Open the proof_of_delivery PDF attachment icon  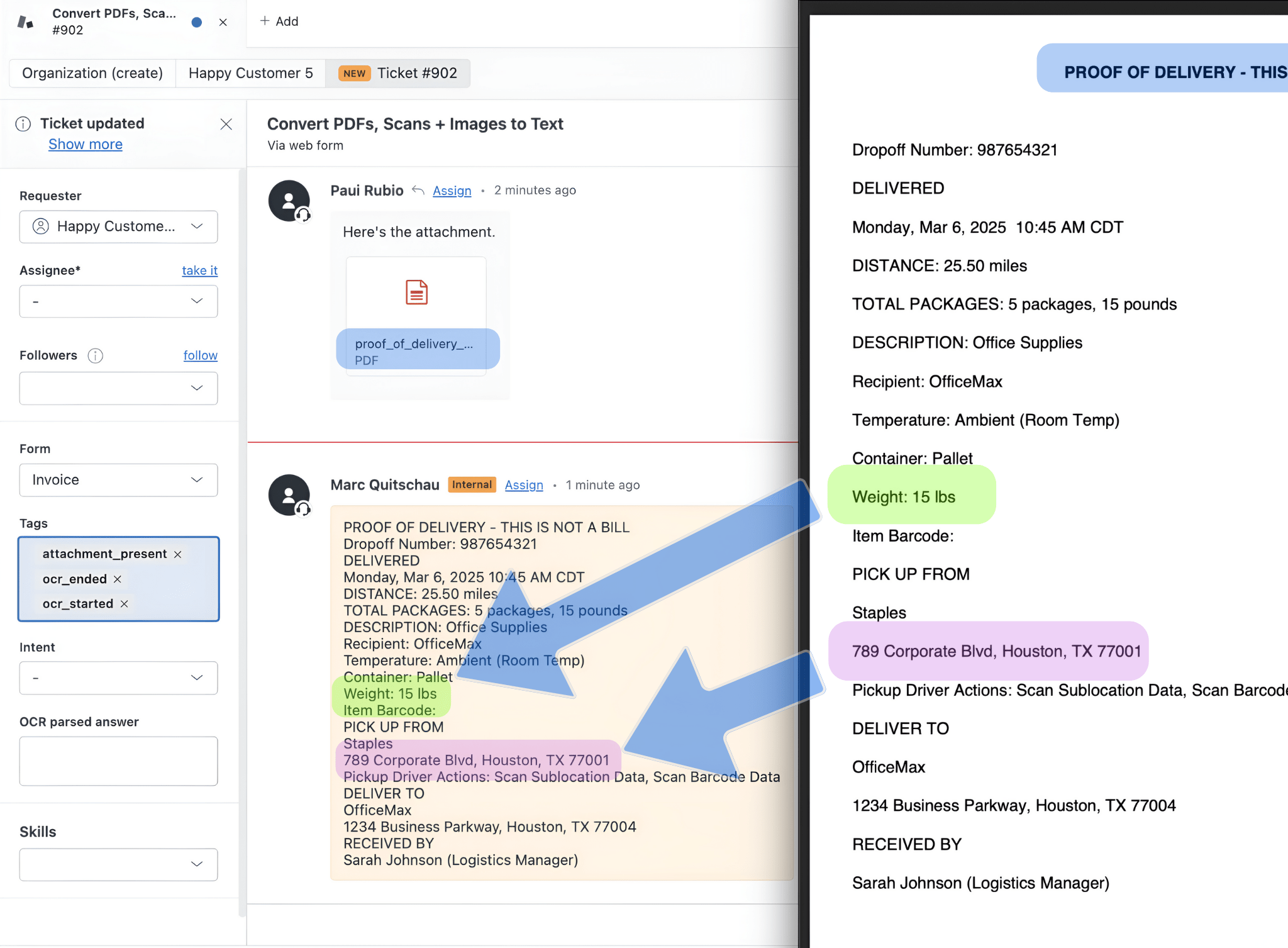[416, 293]
